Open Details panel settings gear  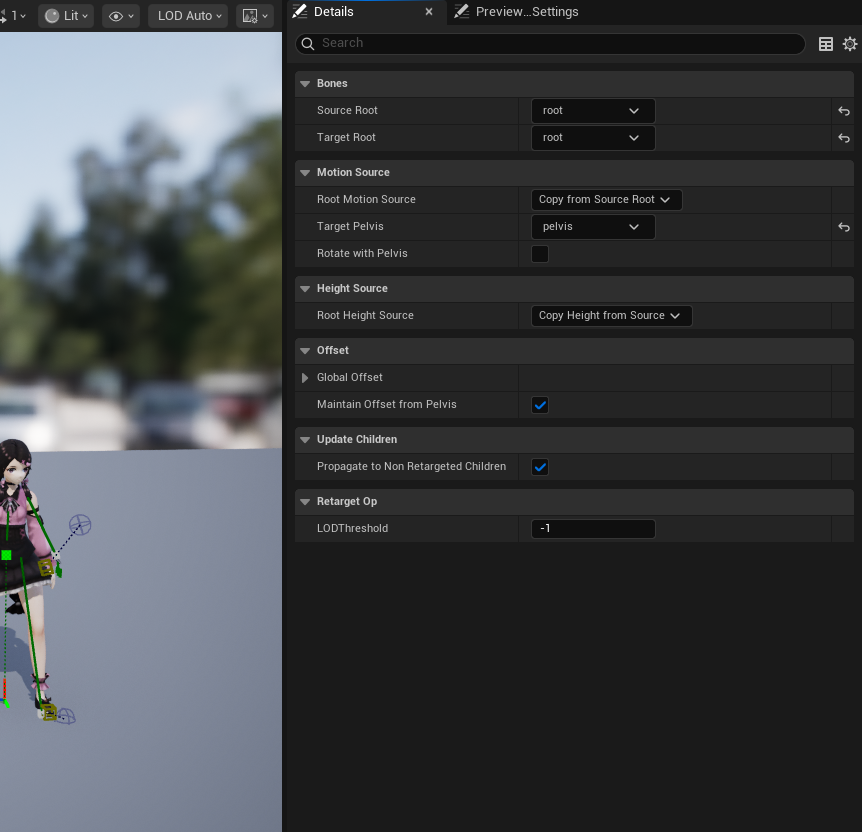[850, 44]
